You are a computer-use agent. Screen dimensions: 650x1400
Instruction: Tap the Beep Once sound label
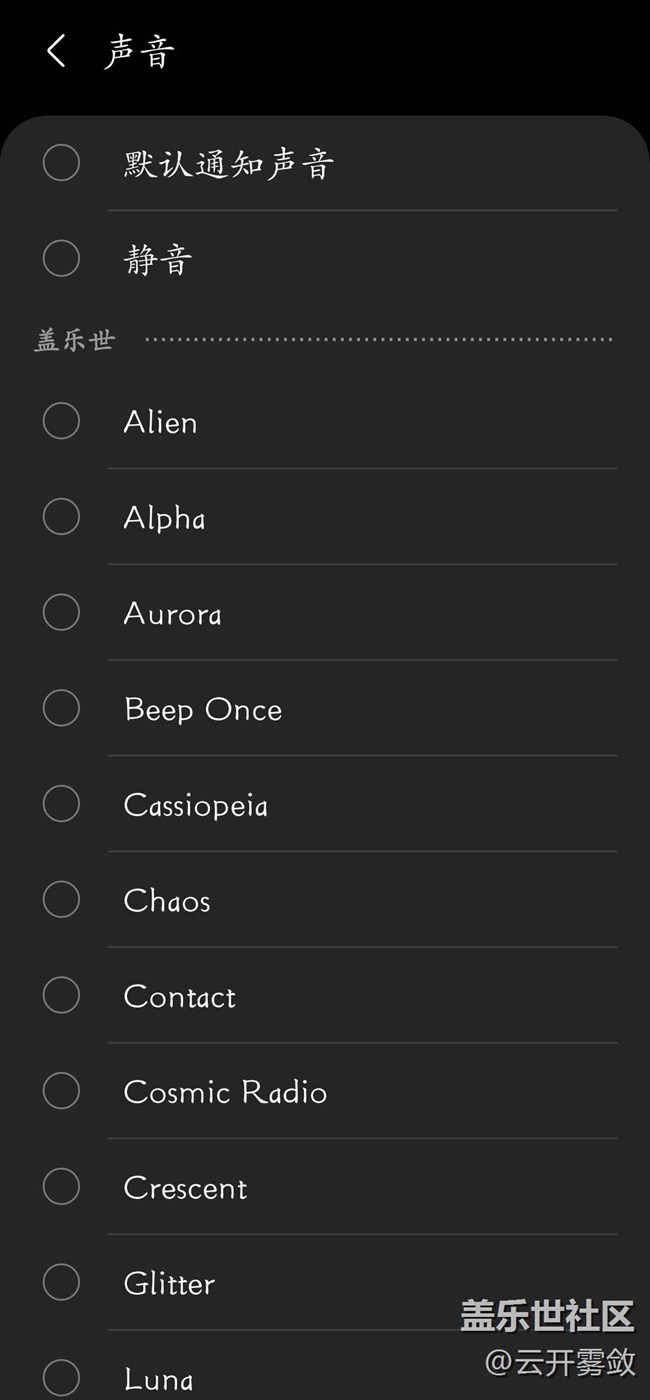click(x=203, y=709)
